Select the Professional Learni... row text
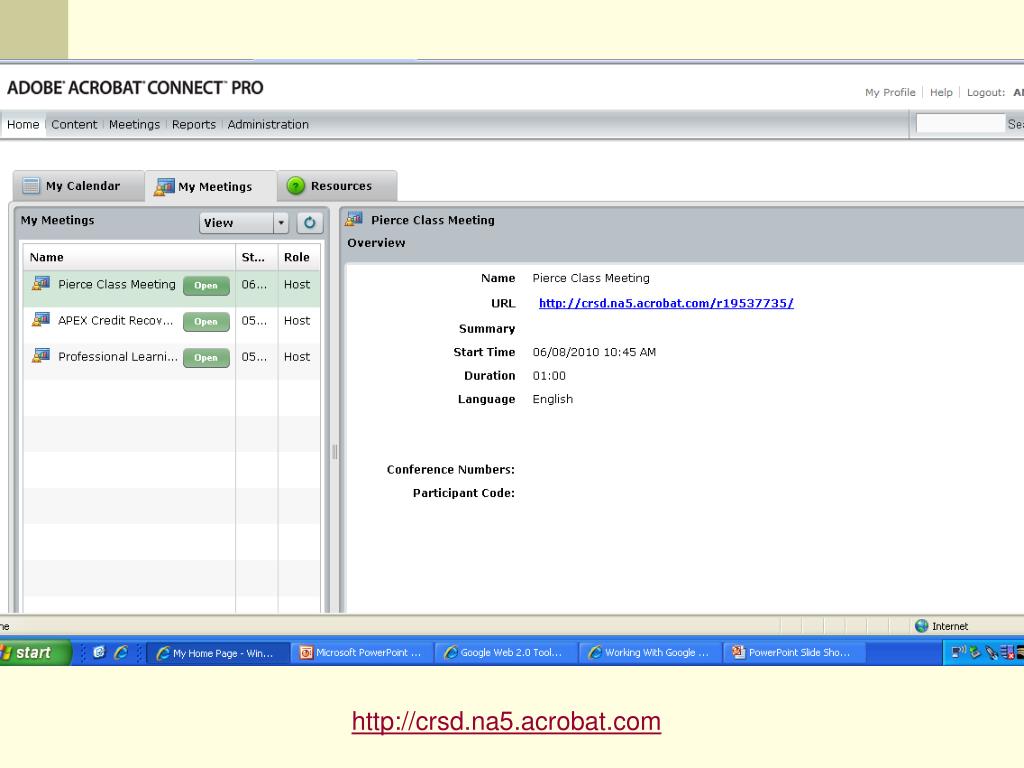The width and height of the screenshot is (1024, 768). (118, 356)
